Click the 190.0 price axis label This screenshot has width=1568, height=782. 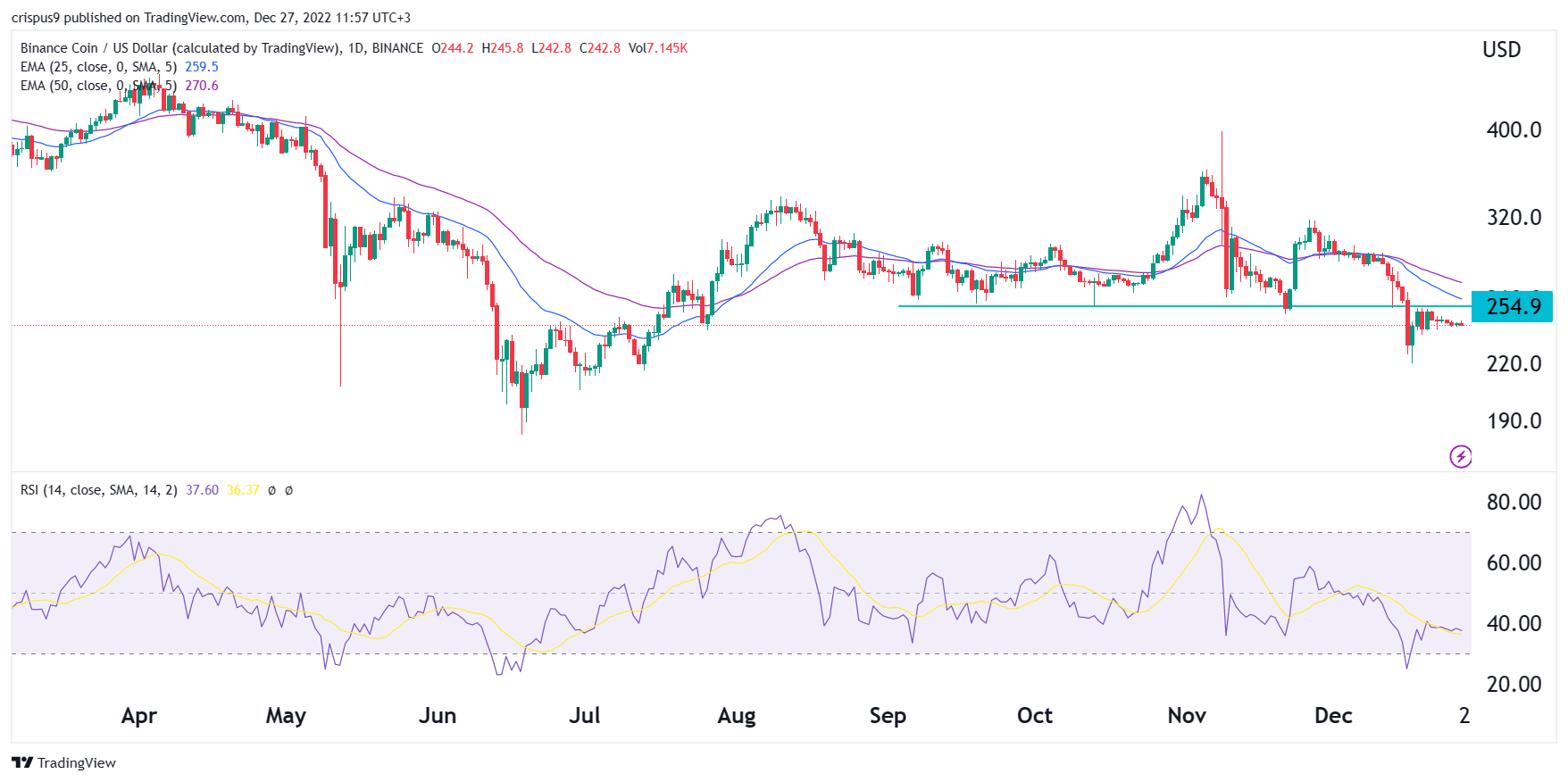(x=1514, y=420)
